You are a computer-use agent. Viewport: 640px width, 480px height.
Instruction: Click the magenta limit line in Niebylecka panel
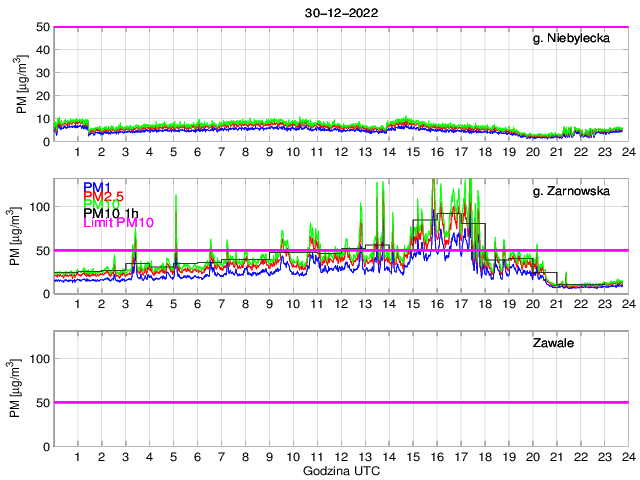coord(340,27)
